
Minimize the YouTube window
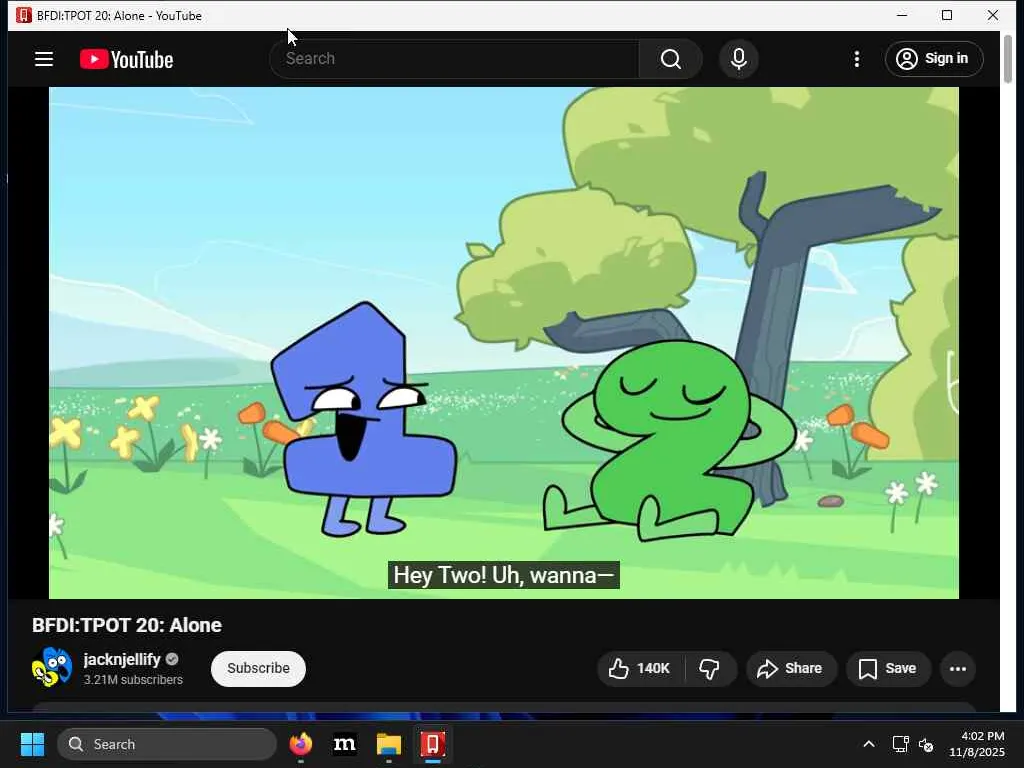pyautogui.click(x=902, y=15)
